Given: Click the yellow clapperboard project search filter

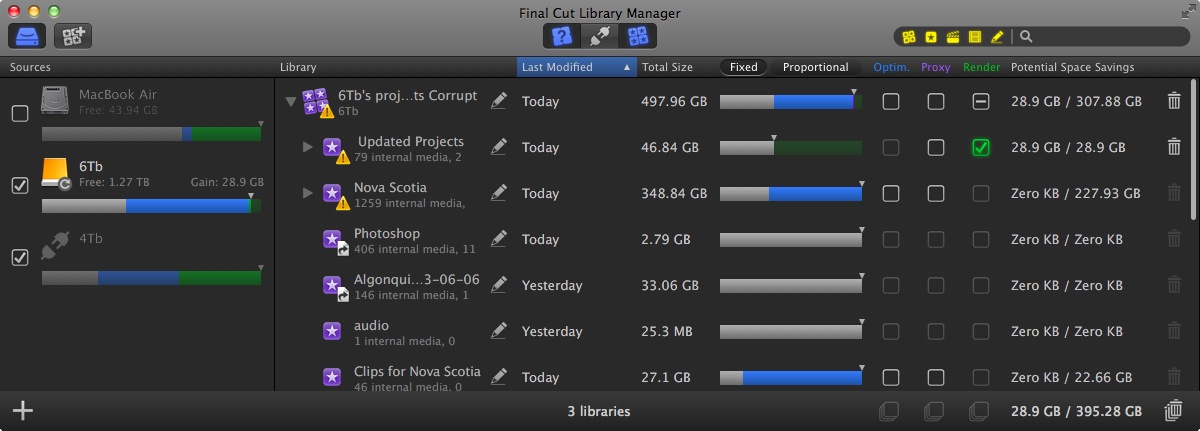Looking at the screenshot, I should pyautogui.click(x=953, y=37).
